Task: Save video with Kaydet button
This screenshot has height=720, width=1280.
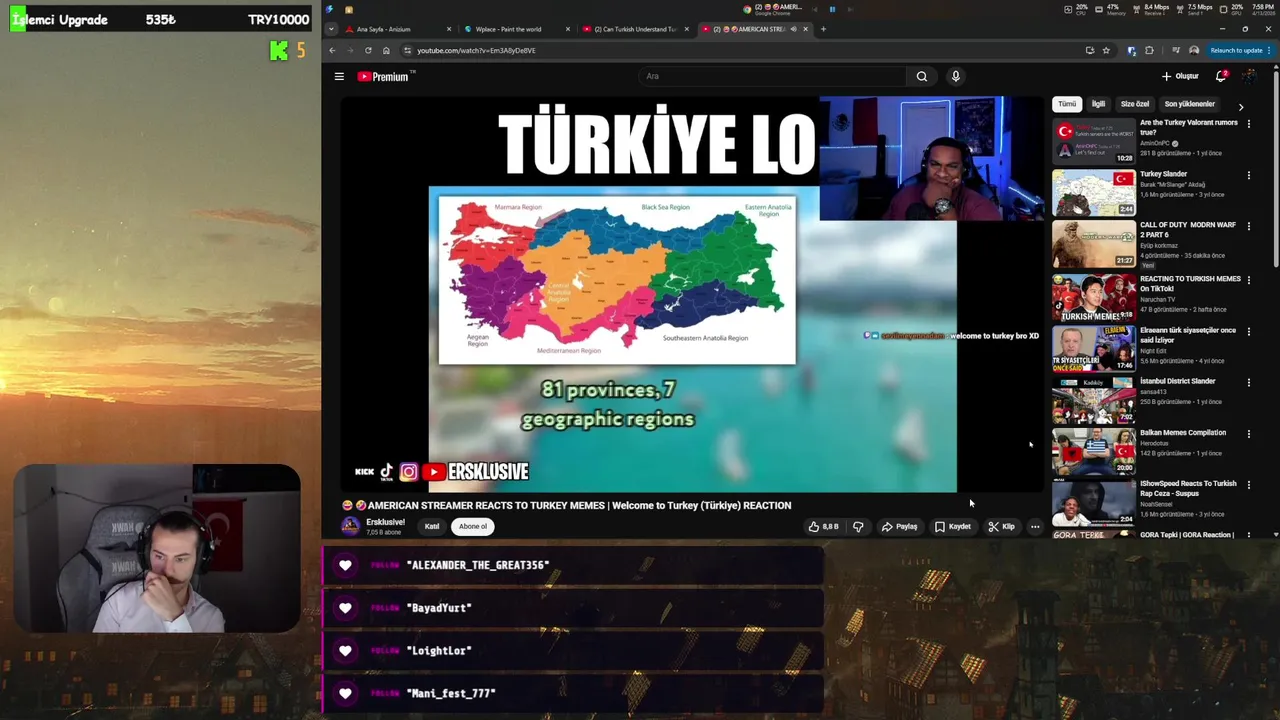Action: coord(952,526)
